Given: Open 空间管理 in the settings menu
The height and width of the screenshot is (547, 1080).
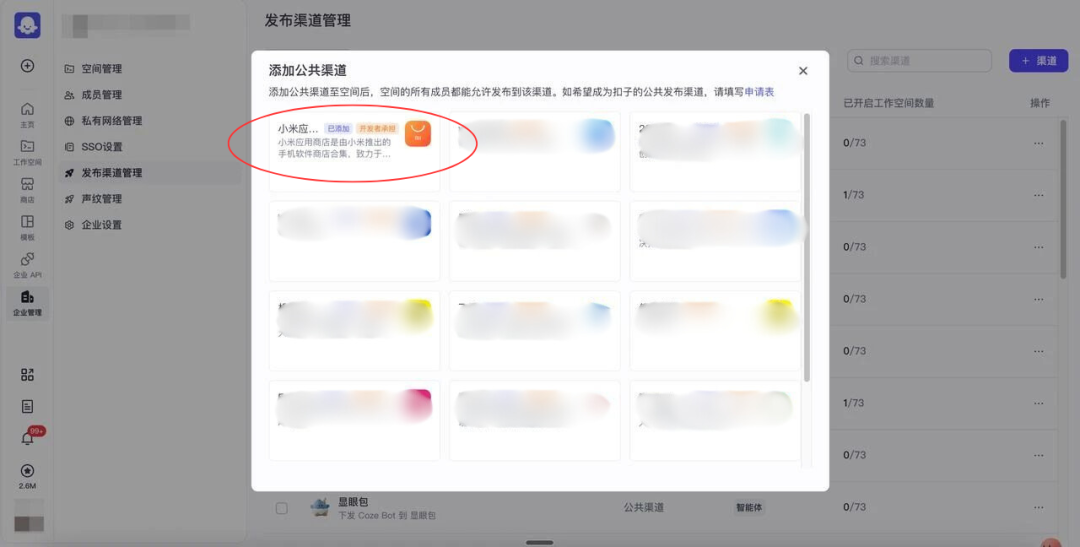Looking at the screenshot, I should tap(102, 69).
